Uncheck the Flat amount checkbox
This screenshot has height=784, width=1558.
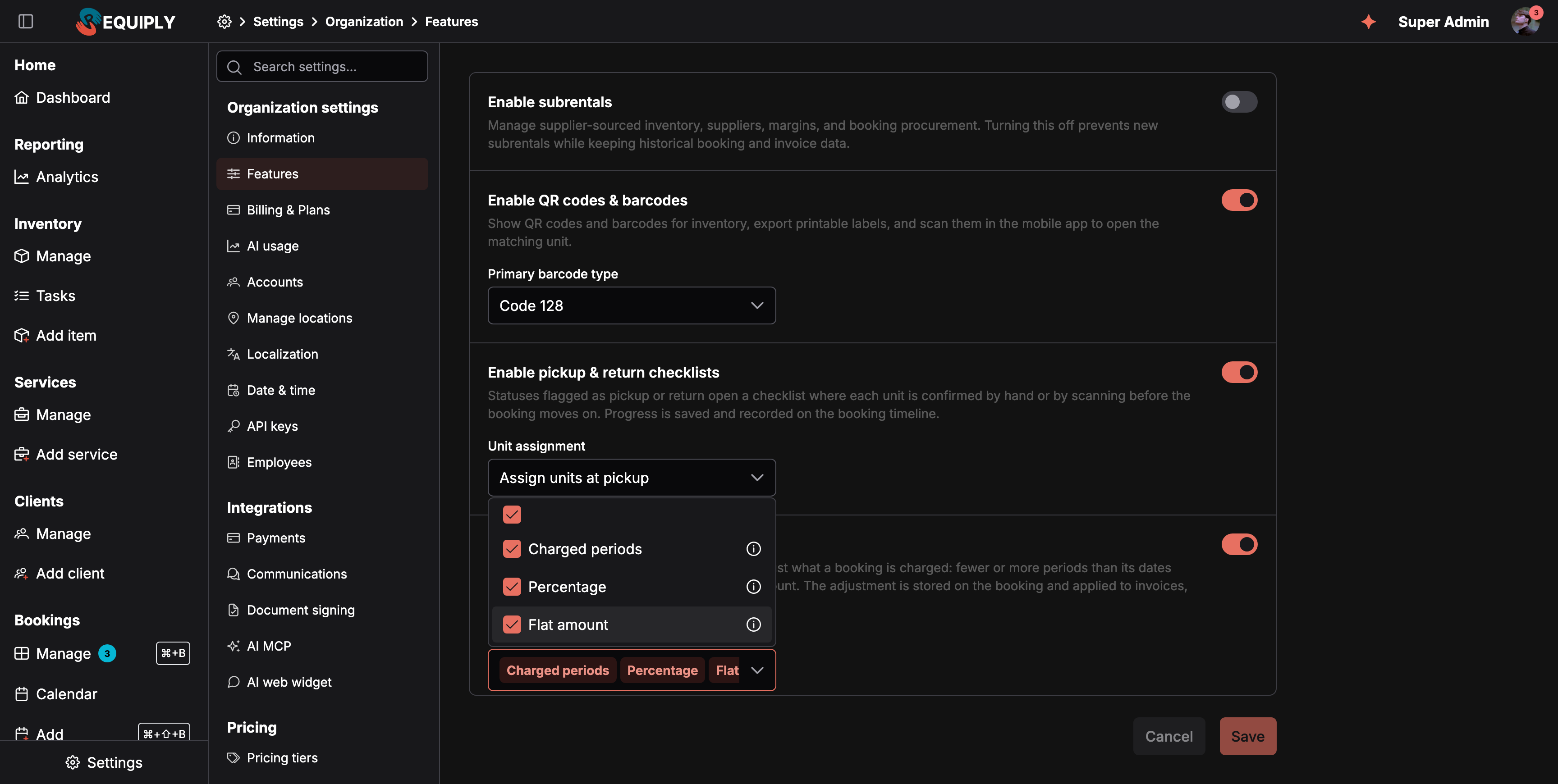512,624
